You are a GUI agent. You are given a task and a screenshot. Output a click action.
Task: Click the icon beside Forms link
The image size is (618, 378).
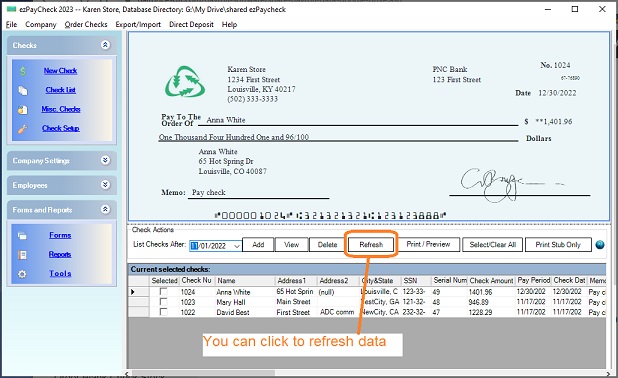[x=22, y=236]
